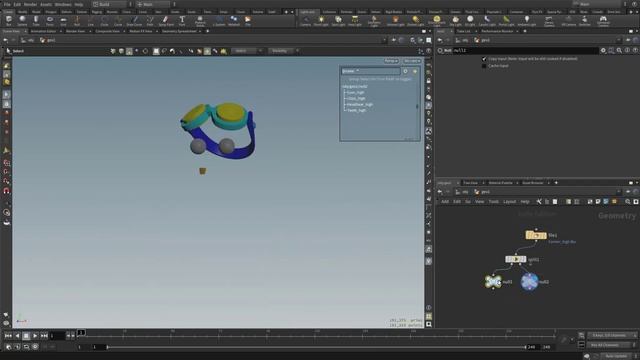Click the timeline range slider end handle
Viewport: 640px width, 360px height.
click(525, 347)
